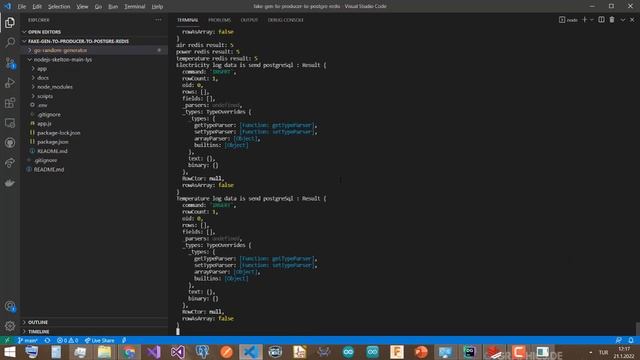Open the Manage gear menu

pyautogui.click(x=10, y=326)
